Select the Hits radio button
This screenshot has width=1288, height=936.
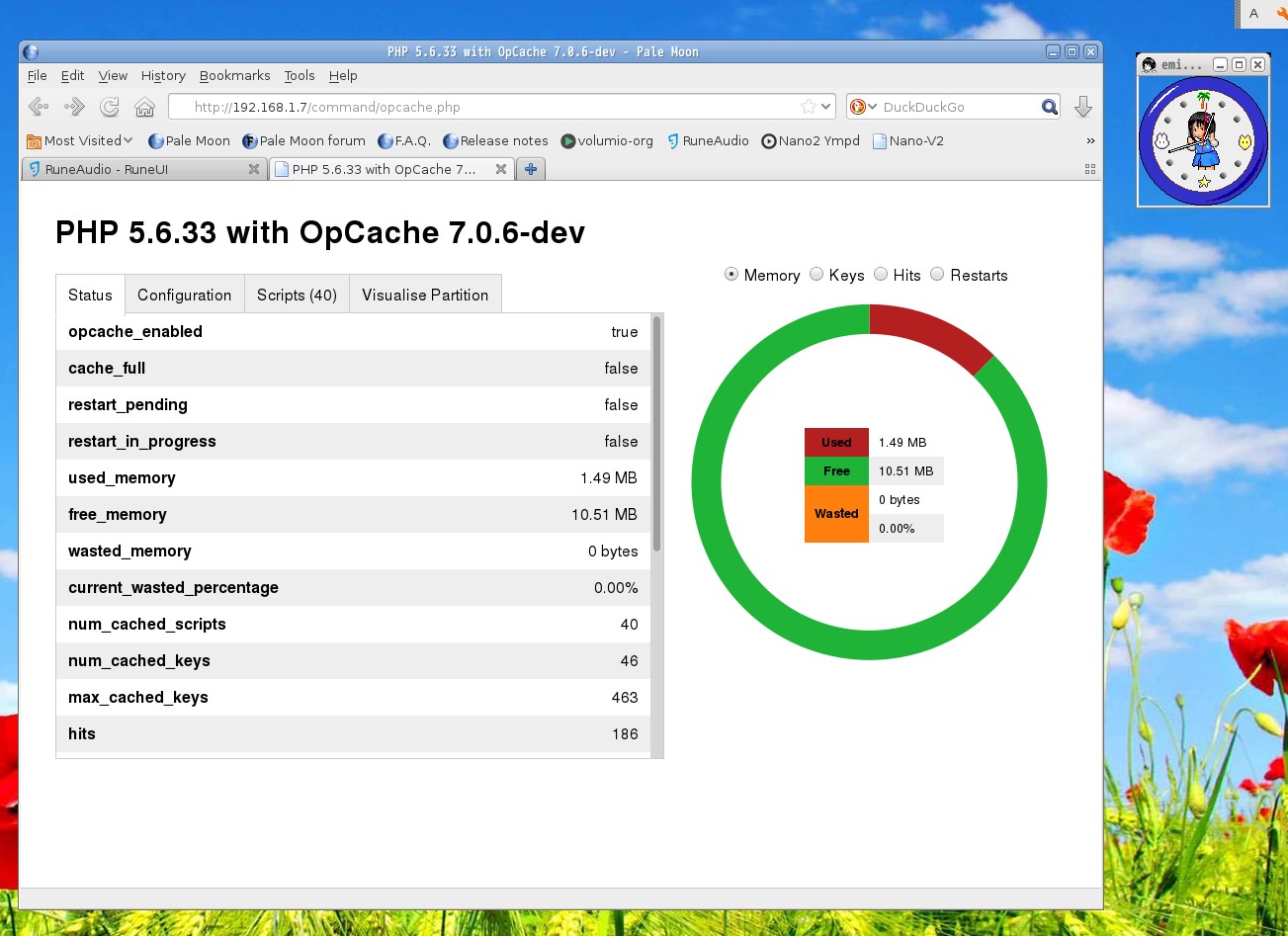pyautogui.click(x=881, y=275)
